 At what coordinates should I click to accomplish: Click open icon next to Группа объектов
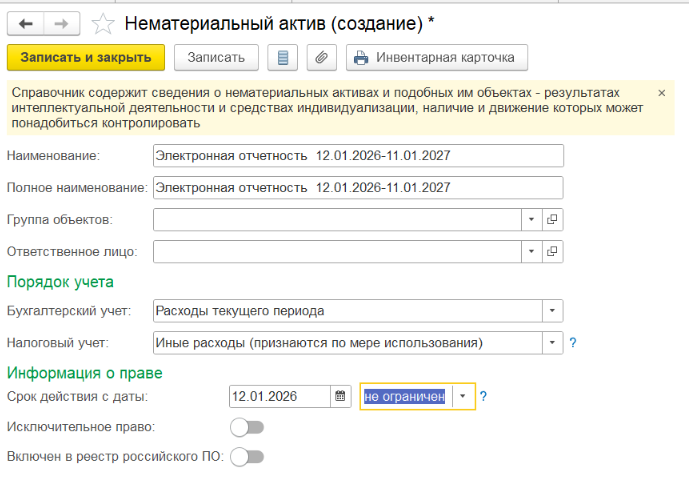point(551,219)
